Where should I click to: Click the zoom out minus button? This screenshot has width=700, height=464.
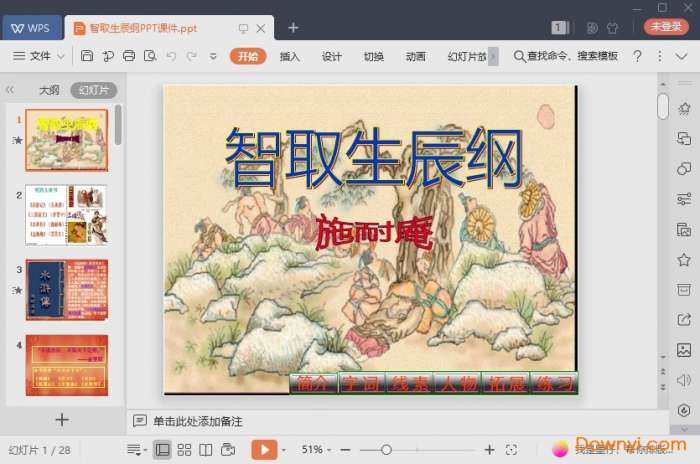(345, 450)
